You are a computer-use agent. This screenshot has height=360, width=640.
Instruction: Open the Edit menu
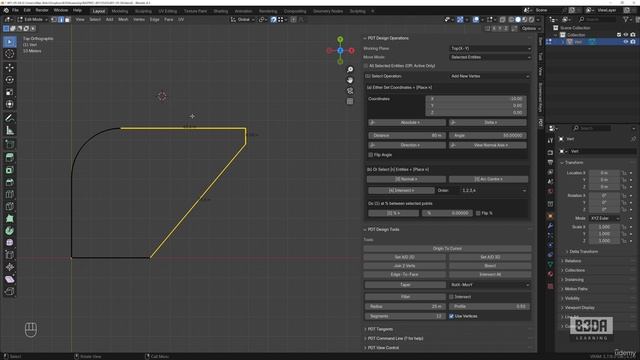(x=27, y=10)
